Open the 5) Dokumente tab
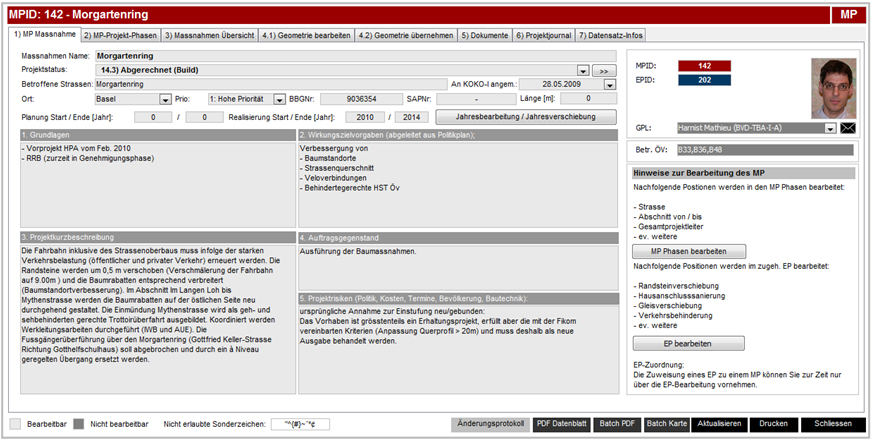The height and width of the screenshot is (442, 871). 484,36
